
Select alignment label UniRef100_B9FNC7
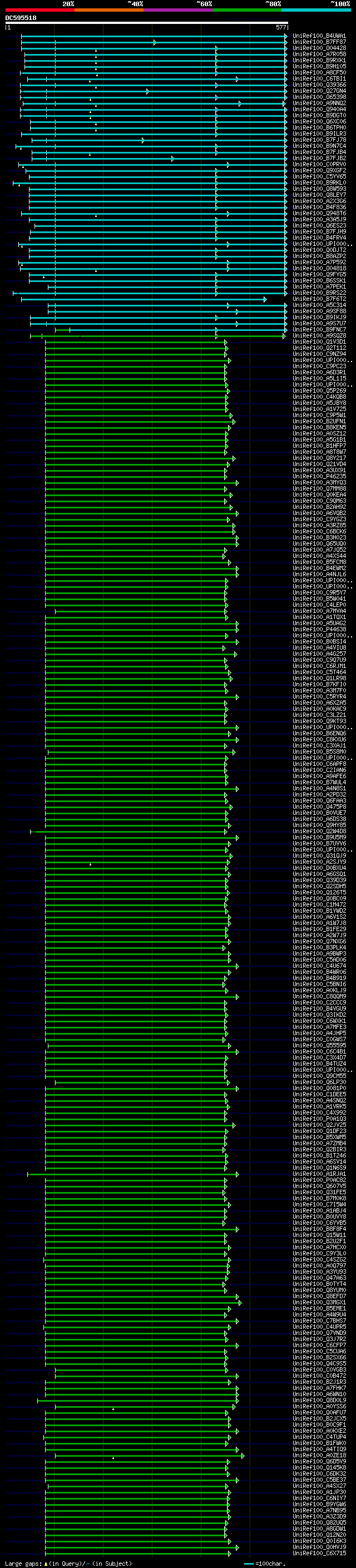point(319,330)
